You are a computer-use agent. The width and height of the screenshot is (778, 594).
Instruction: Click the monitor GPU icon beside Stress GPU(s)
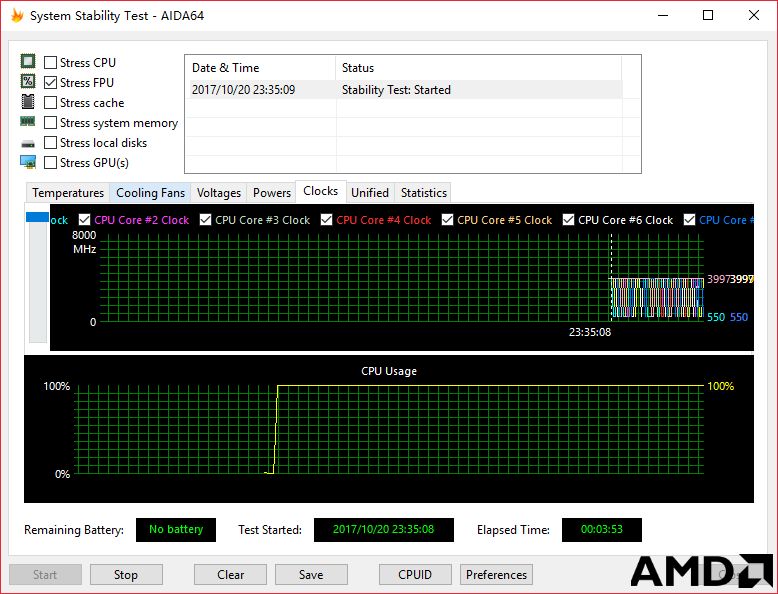(x=28, y=162)
